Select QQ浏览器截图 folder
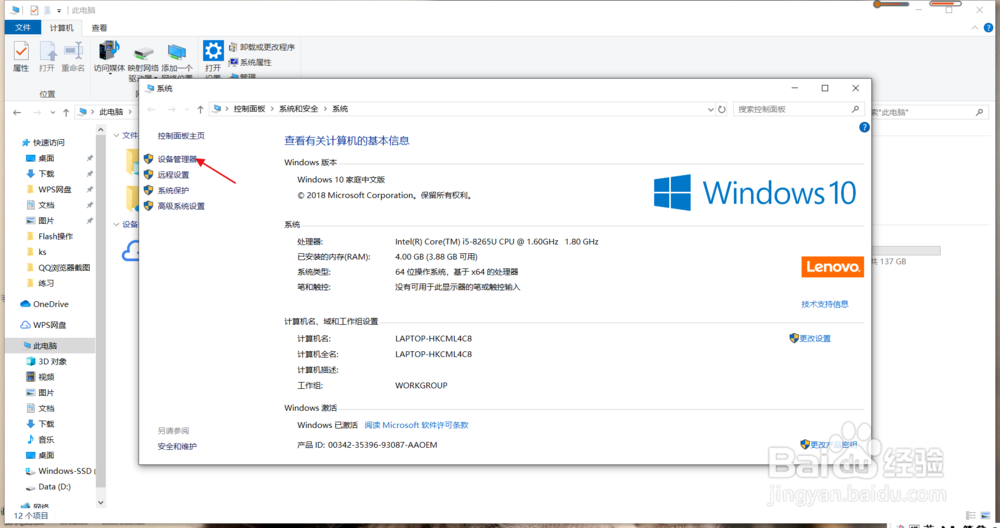The height and width of the screenshot is (528, 1000). (64, 268)
